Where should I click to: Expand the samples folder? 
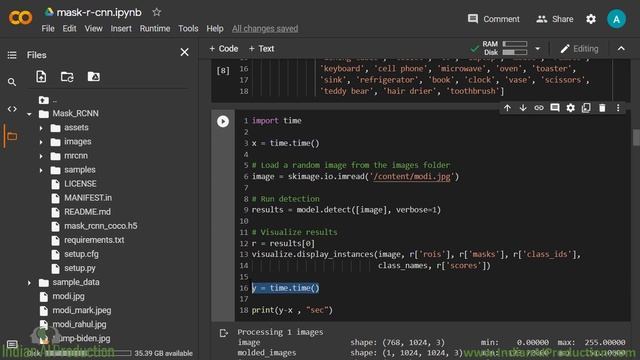pyautogui.click(x=41, y=170)
